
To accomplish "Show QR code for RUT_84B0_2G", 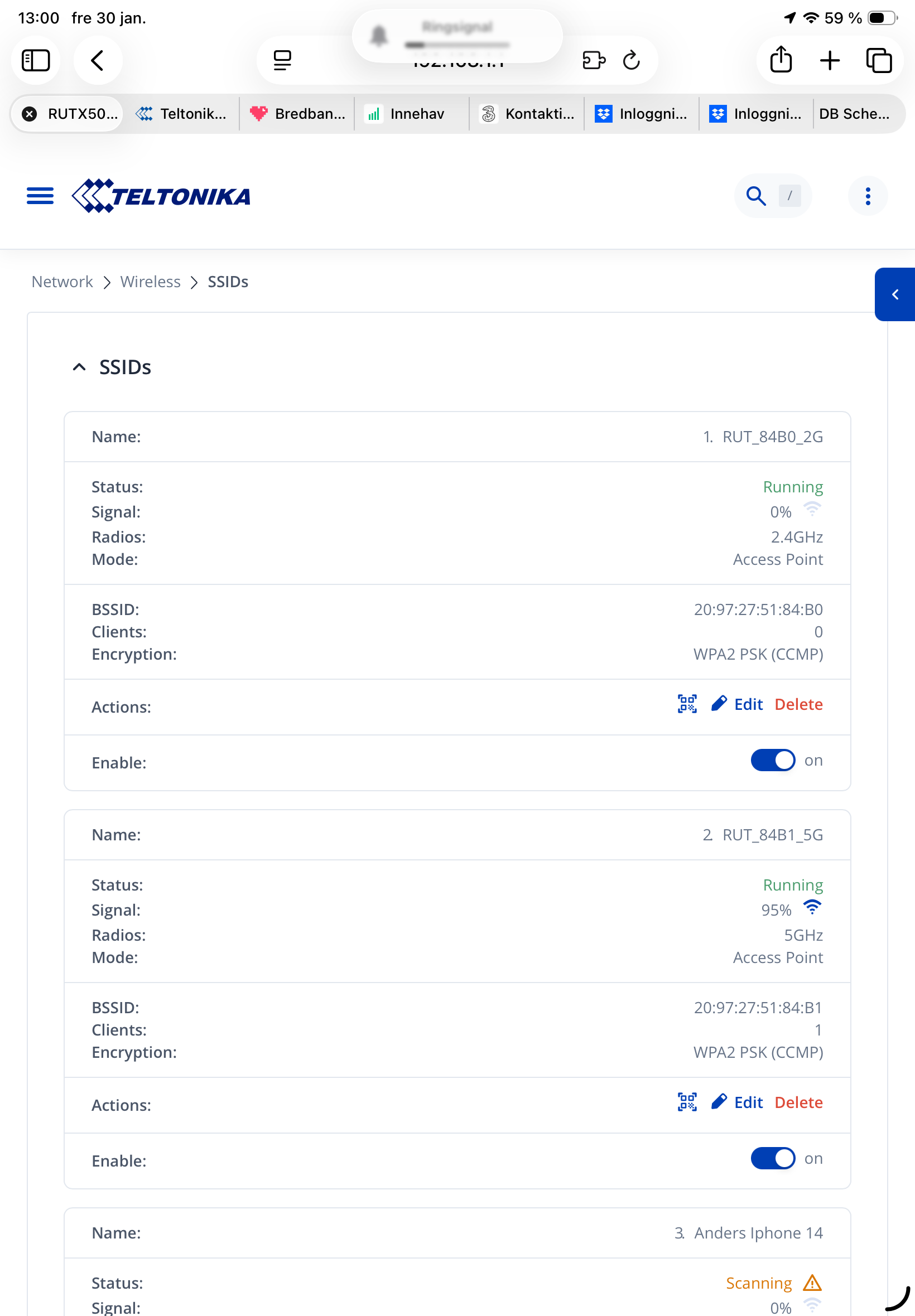I will (x=687, y=704).
